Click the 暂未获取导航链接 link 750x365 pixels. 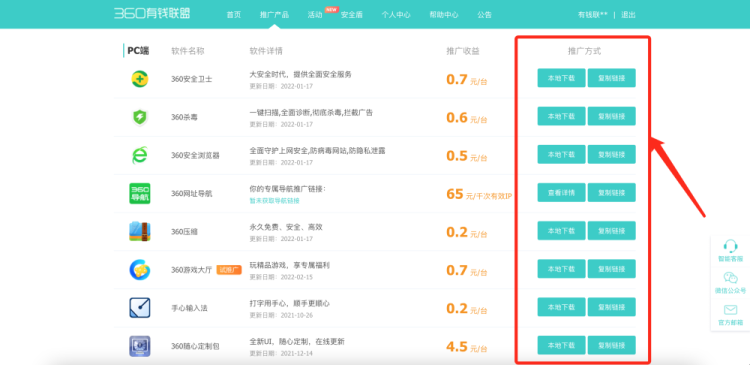point(275,201)
